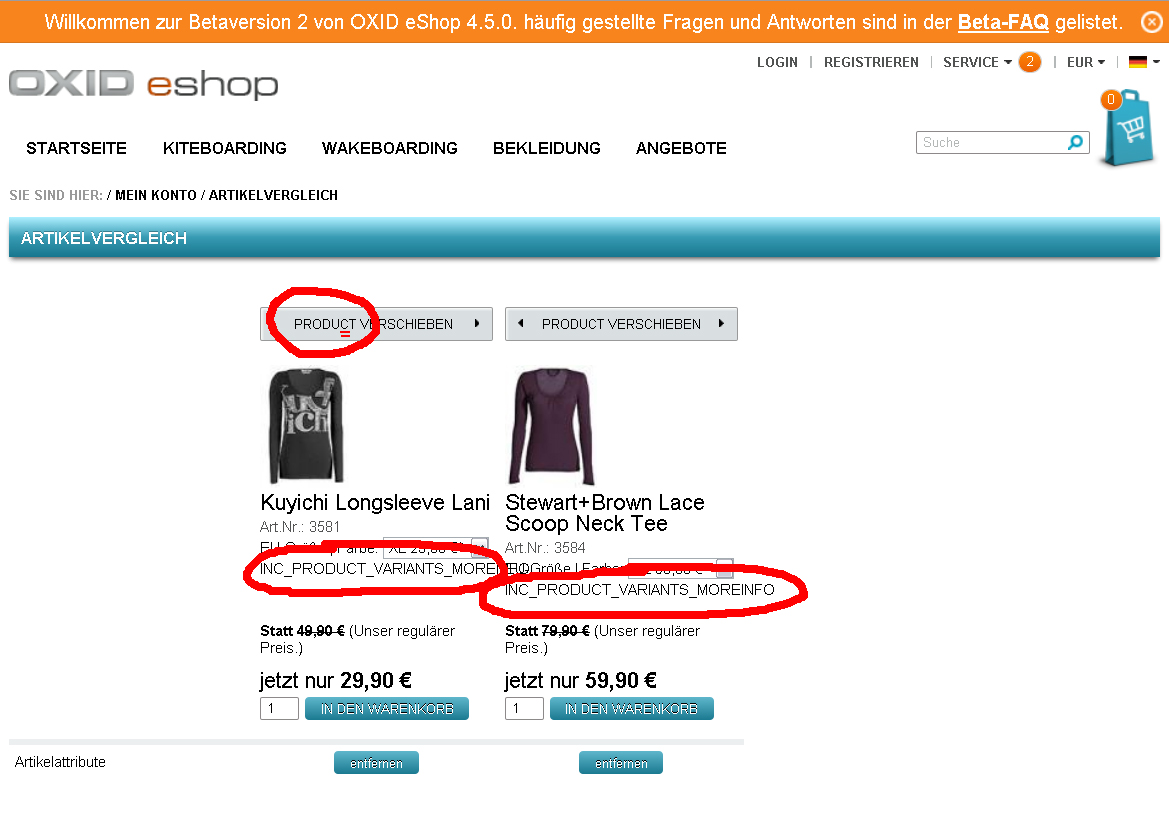Remove the Stewart+Brown tee from comparison
The height and width of the screenshot is (822, 1169).
coord(620,763)
